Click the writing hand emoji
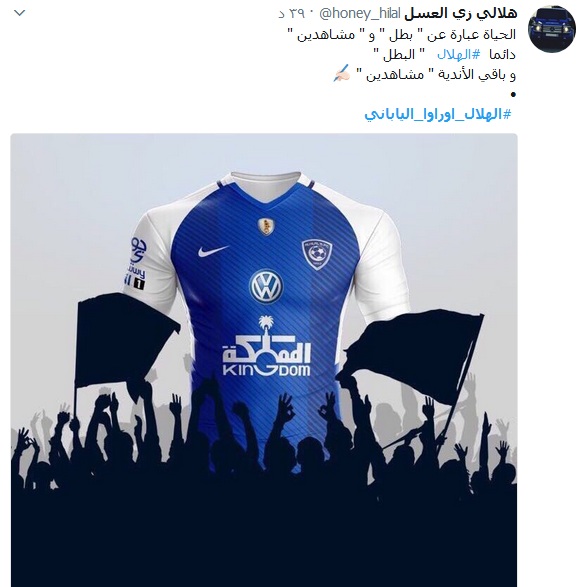The width and height of the screenshot is (583, 587). pos(341,73)
